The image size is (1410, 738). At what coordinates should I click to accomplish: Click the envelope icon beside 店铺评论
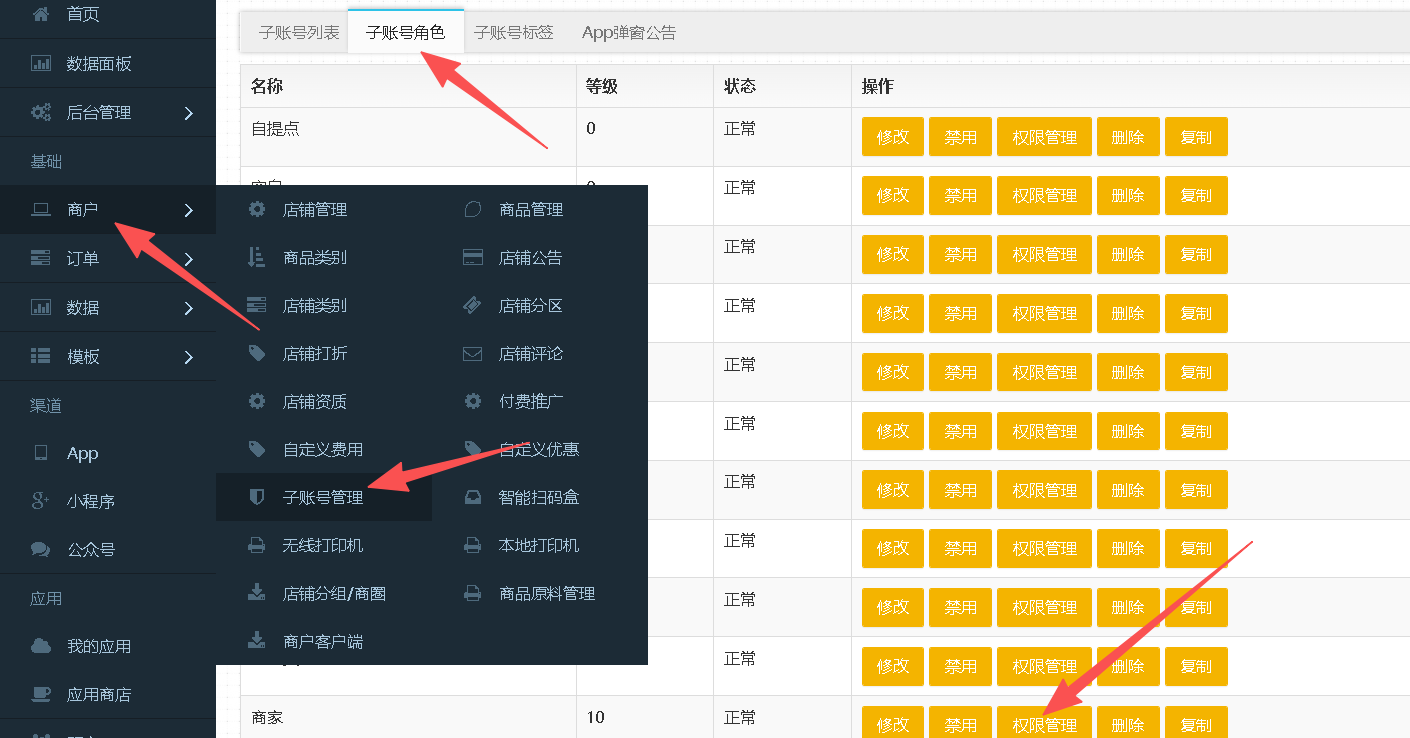[x=473, y=354]
